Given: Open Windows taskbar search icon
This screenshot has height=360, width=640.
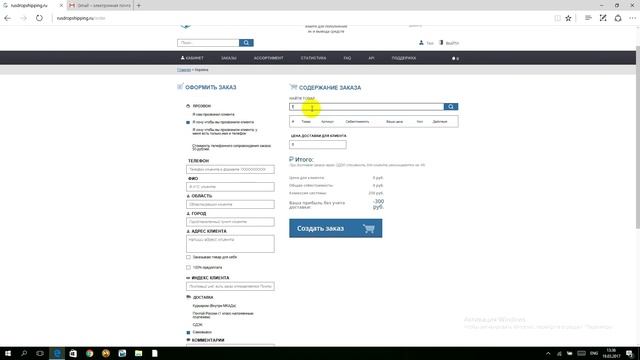Looking at the screenshot, I should [24, 353].
